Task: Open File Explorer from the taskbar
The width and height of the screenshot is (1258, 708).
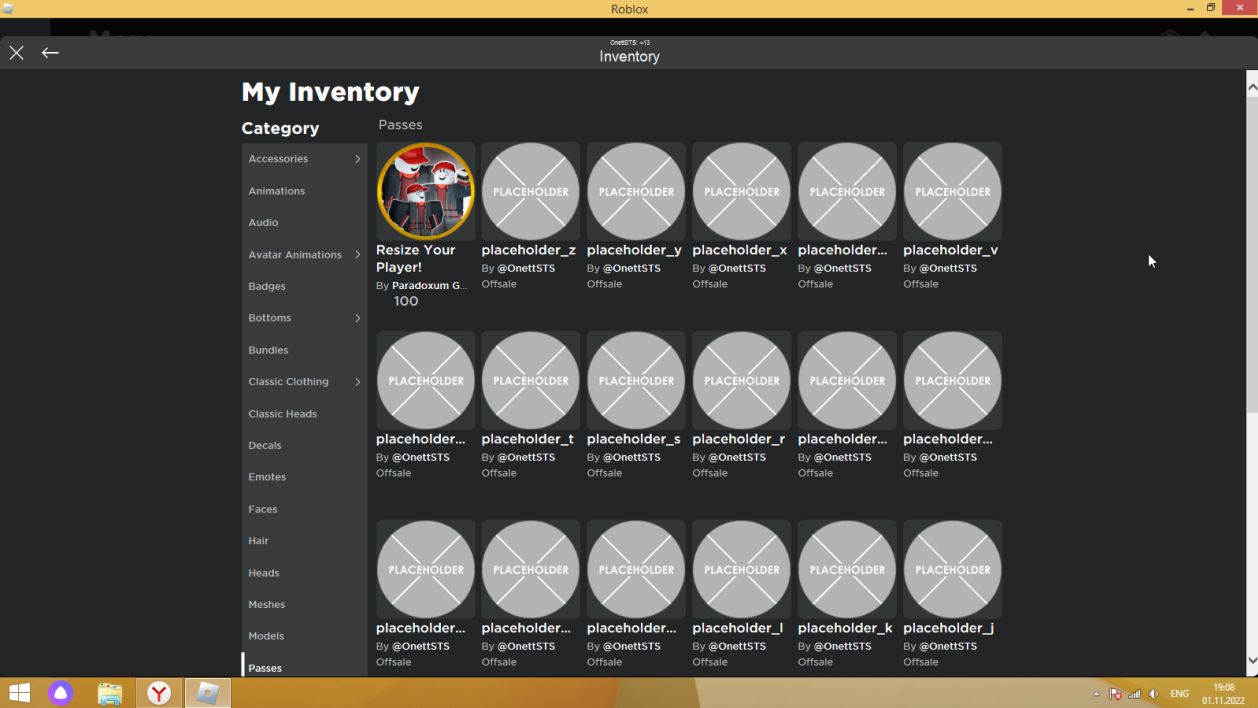Action: [110, 692]
